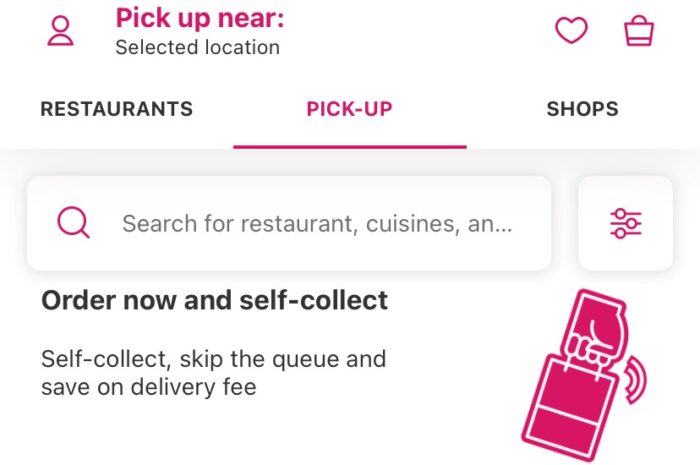Screen dimensions: 700x465
Task: Change location via 'Pick up near:' heading
Action: pos(200,18)
